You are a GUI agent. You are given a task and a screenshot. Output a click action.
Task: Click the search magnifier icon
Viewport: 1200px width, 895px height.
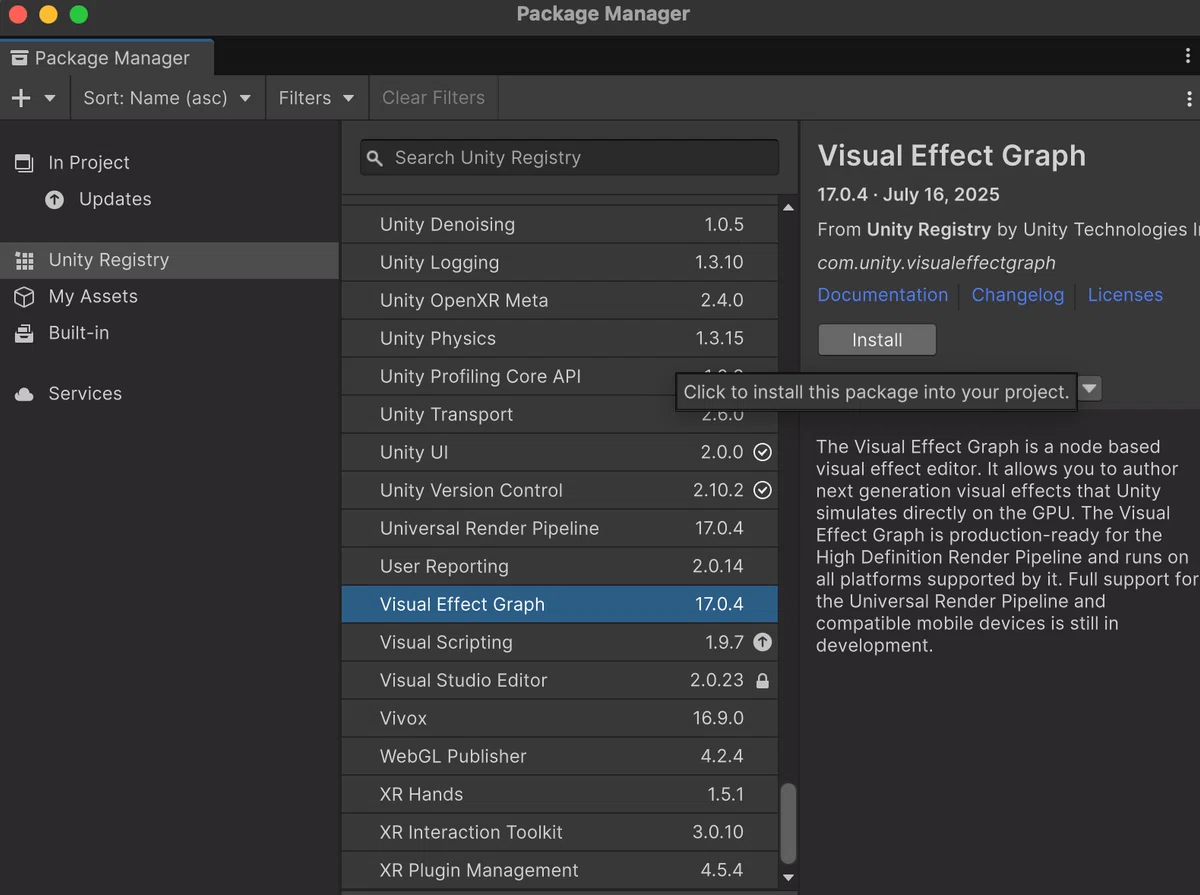[x=375, y=158]
